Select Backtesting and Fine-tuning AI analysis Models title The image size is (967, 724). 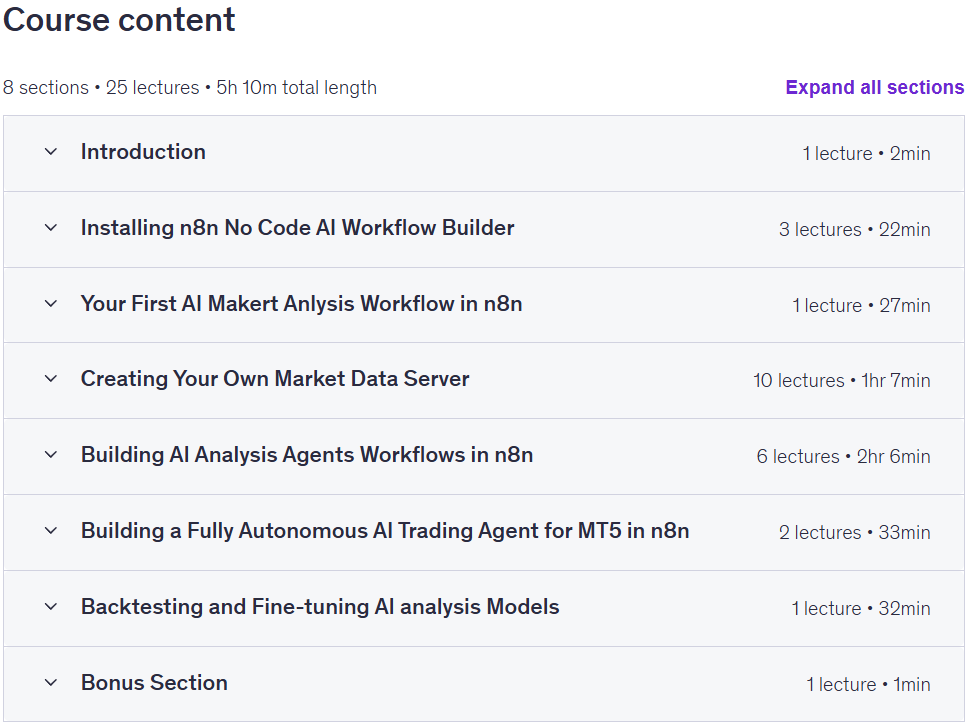click(320, 607)
